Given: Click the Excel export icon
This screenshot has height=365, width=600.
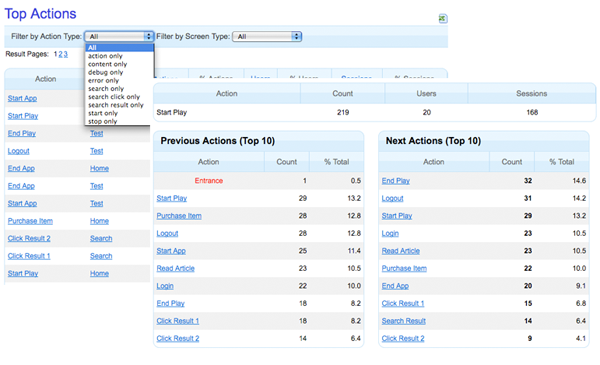Looking at the screenshot, I should coord(443,18).
